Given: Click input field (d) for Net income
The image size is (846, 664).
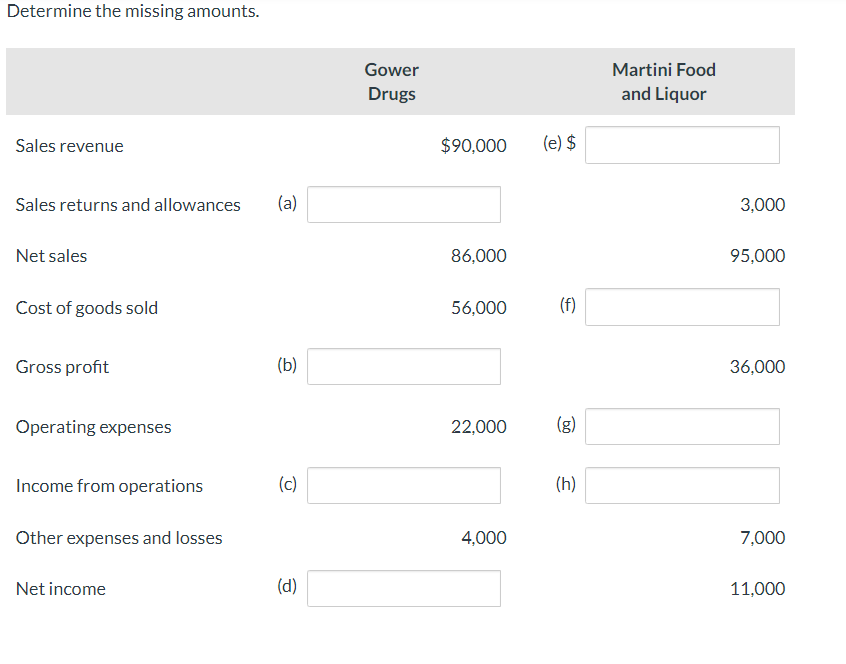Looking at the screenshot, I should click(404, 588).
